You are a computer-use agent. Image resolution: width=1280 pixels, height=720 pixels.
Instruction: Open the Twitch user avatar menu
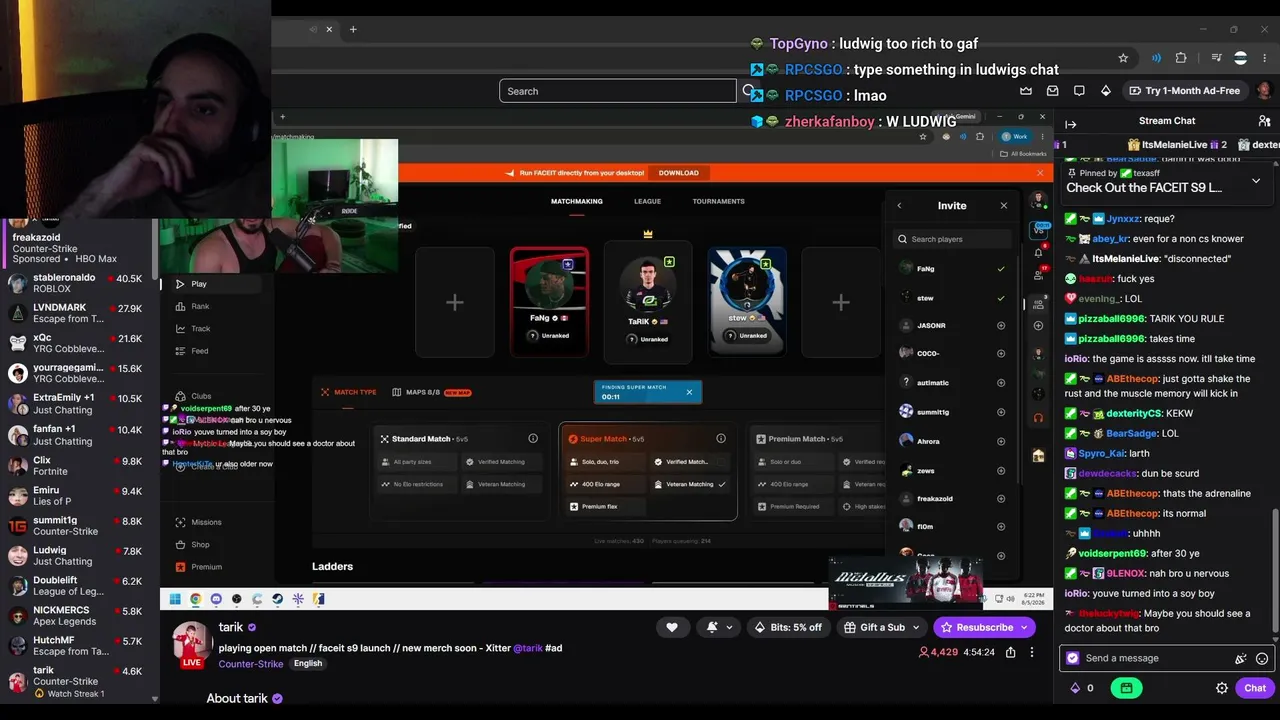[x=1264, y=91]
